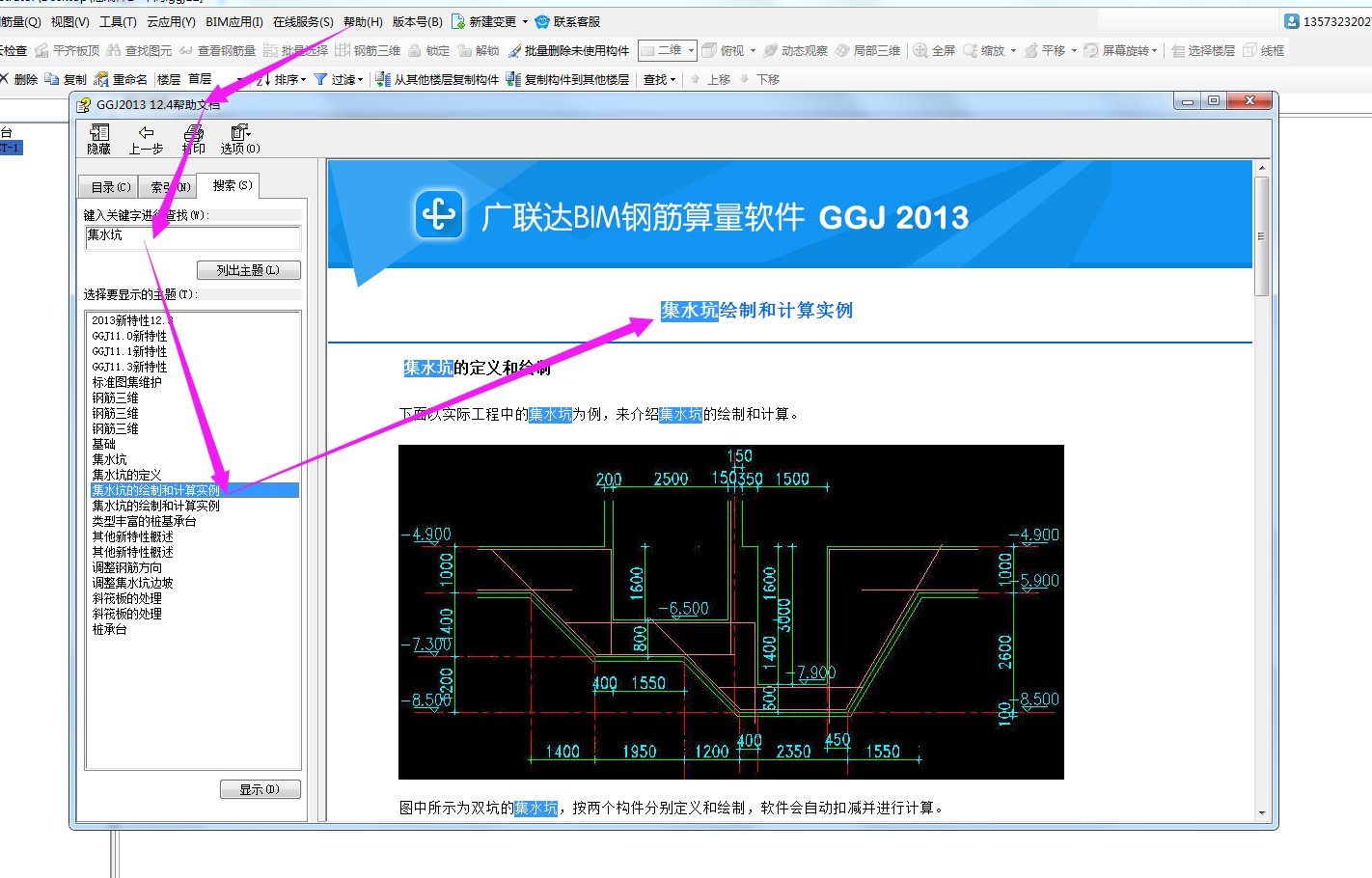Select topic 调整钢筋方向
Image resolution: width=1372 pixels, height=878 pixels.
(126, 567)
